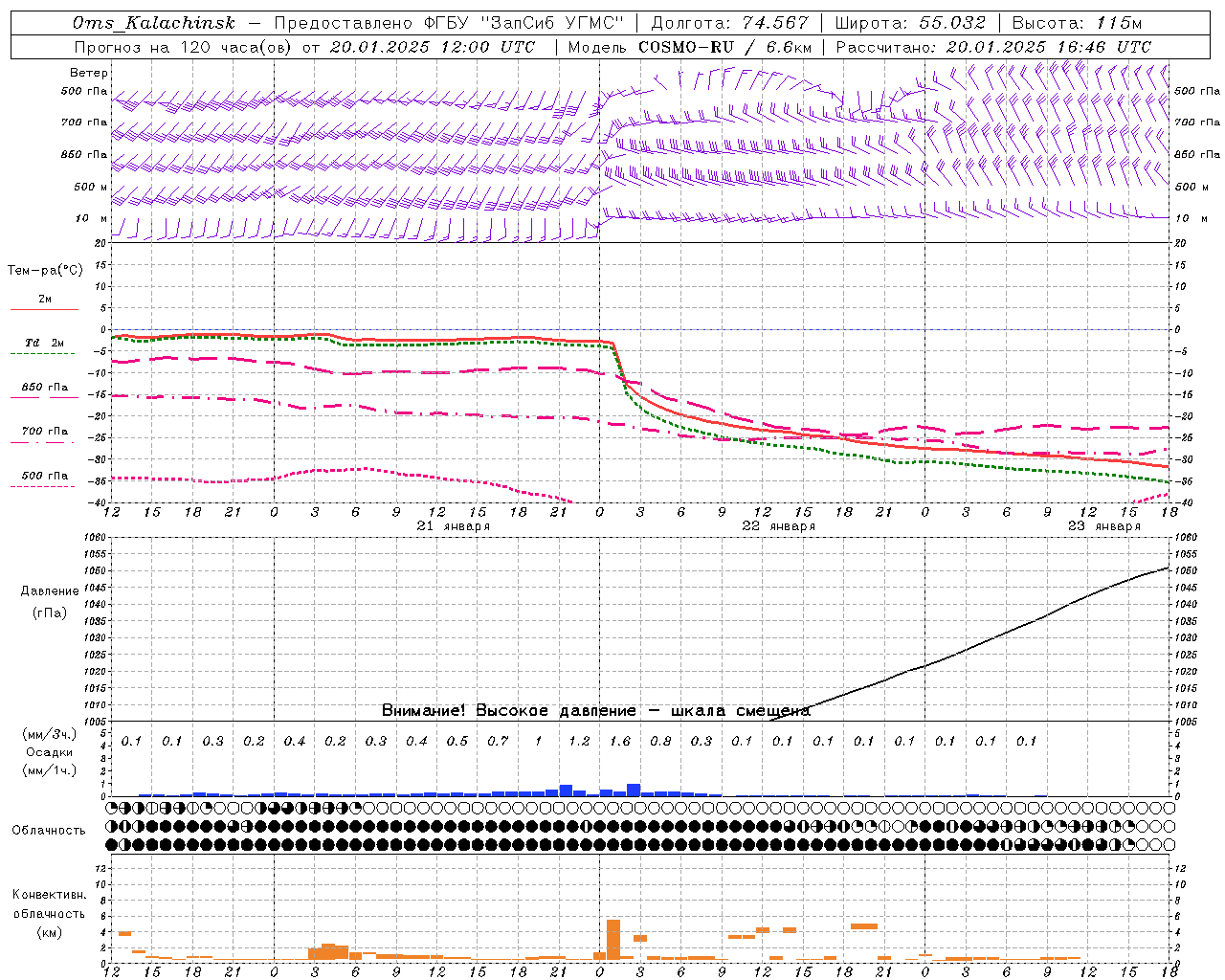Click the 3-hour precipitation value "0.8"
The height and width of the screenshot is (980, 1225).
pyautogui.click(x=660, y=741)
